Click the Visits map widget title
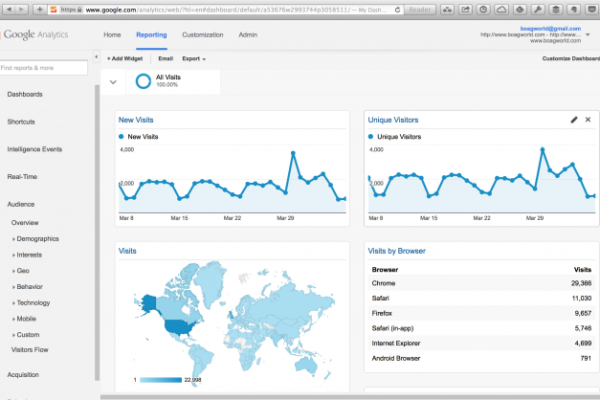 [x=127, y=251]
